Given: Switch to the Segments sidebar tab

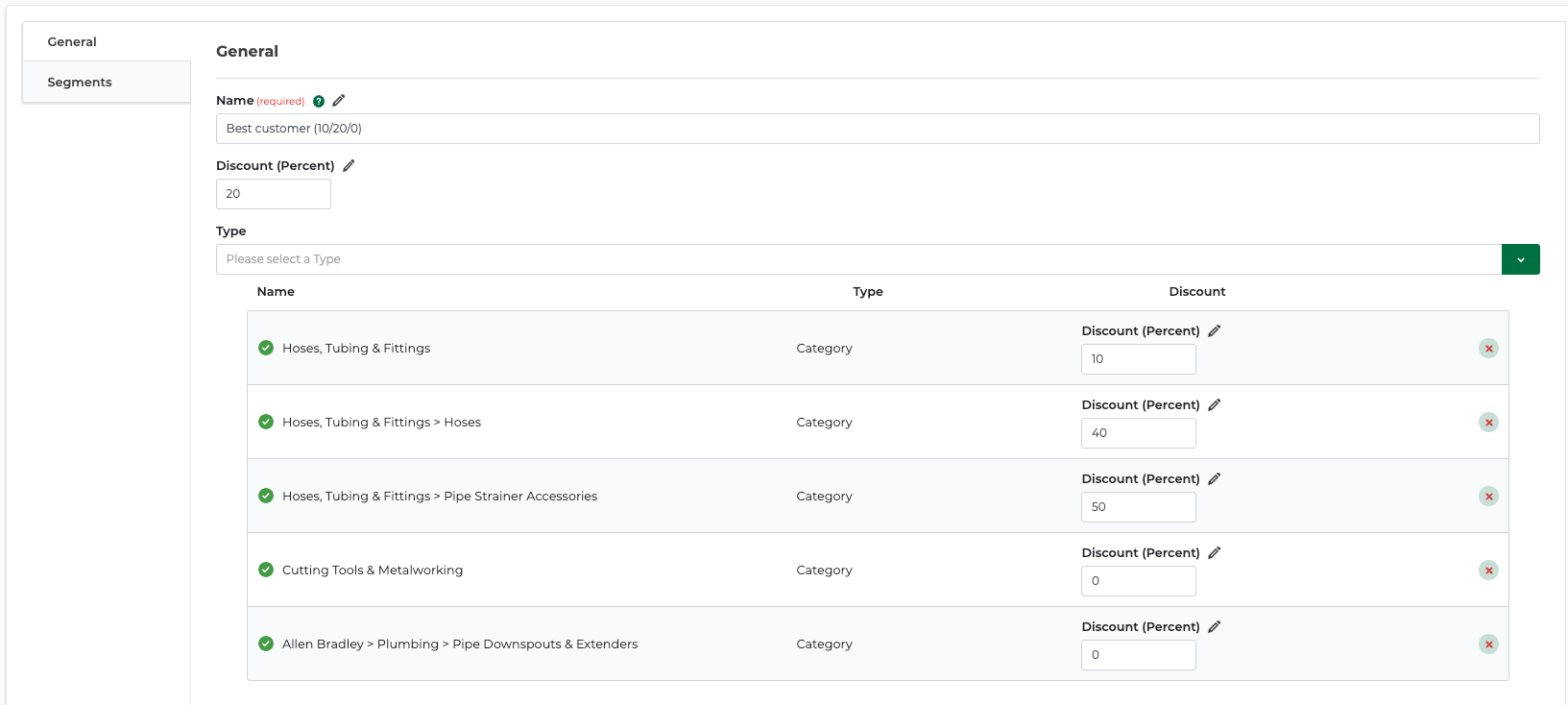Looking at the screenshot, I should click(x=107, y=82).
